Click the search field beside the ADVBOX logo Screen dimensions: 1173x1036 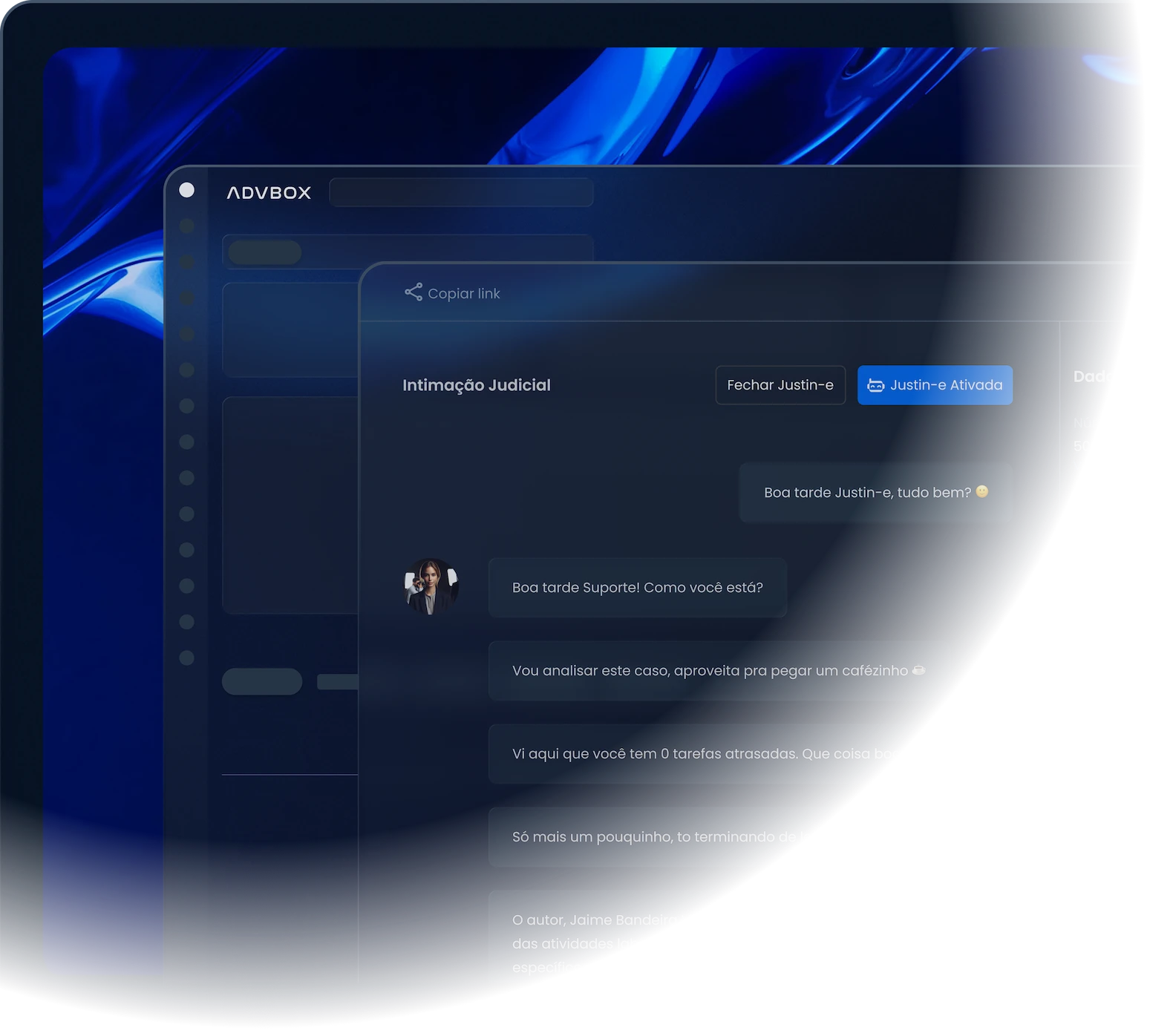point(461,192)
